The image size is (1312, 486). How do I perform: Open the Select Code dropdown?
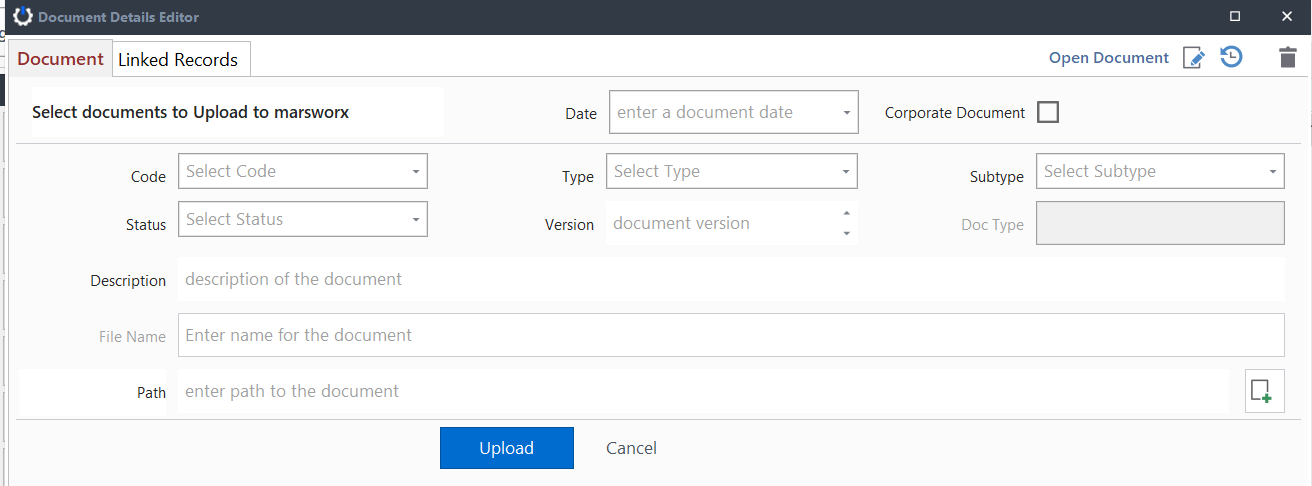coord(303,171)
